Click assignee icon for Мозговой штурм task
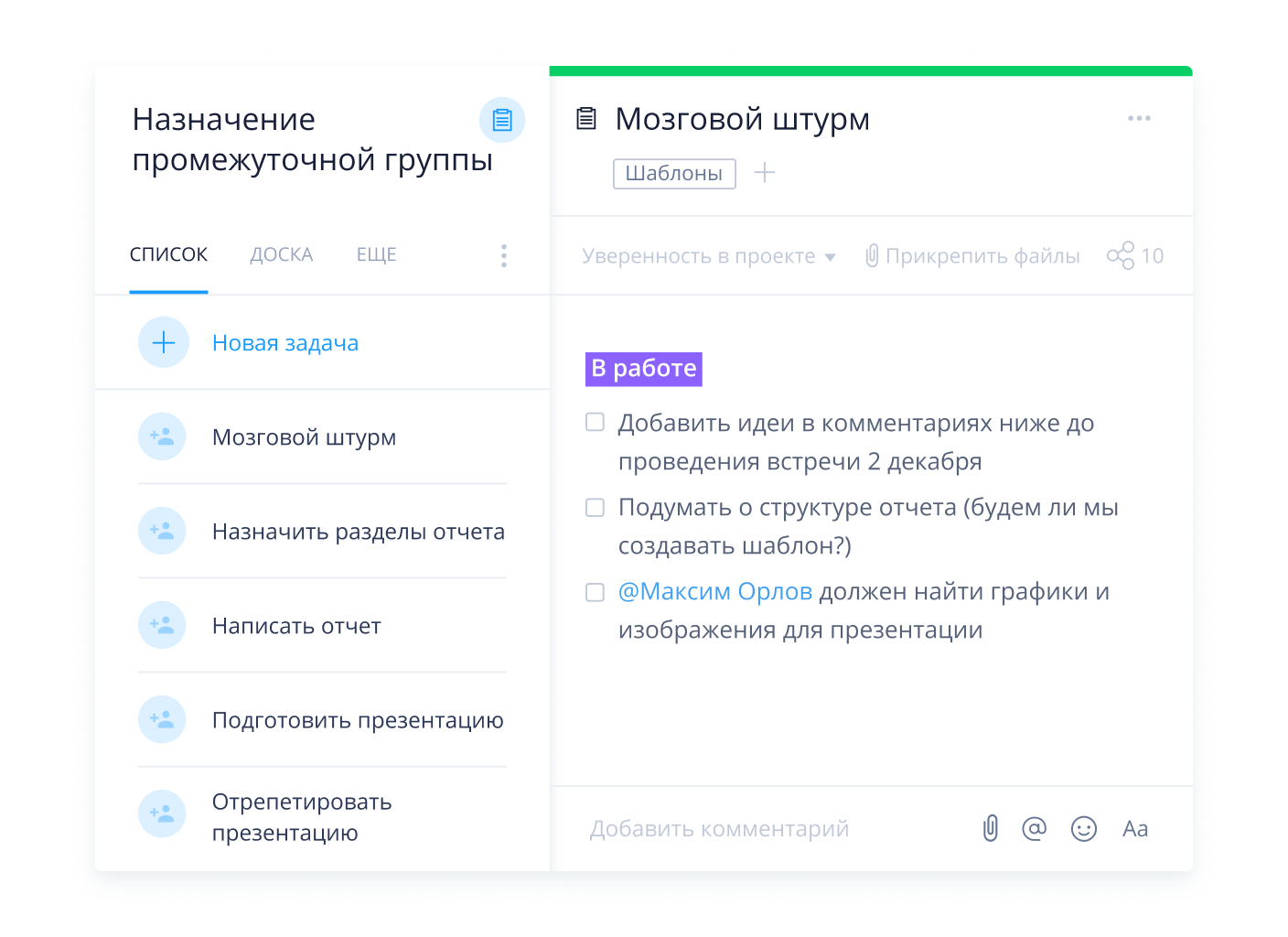The image size is (1288, 937). pyautogui.click(x=162, y=436)
